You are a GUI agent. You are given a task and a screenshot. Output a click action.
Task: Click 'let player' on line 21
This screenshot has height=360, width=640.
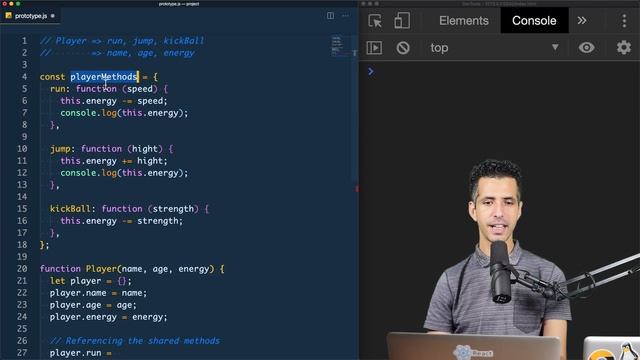[x=75, y=281]
